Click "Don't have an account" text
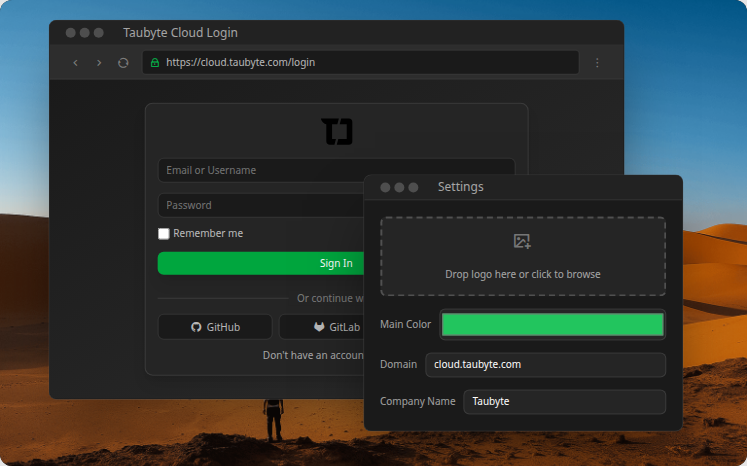The width and height of the screenshot is (747, 466). pyautogui.click(x=313, y=355)
